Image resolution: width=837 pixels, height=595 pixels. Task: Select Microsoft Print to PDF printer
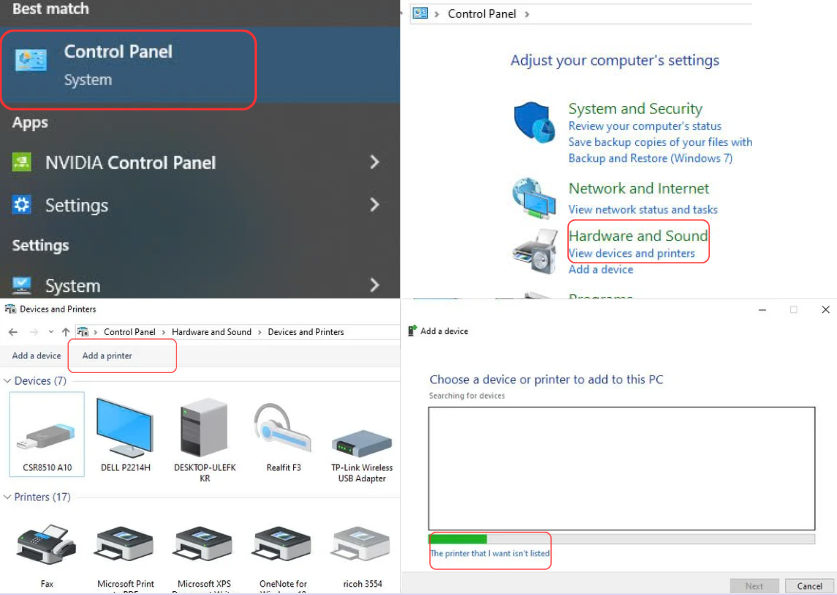(x=125, y=558)
